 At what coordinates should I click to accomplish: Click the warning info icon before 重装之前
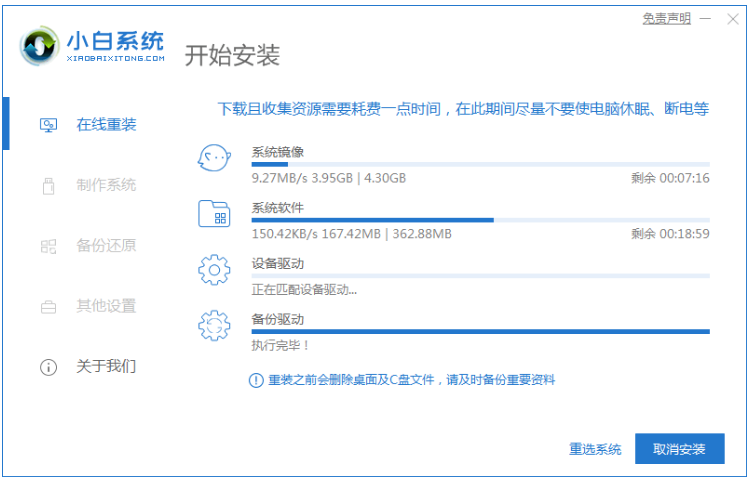coord(256,380)
